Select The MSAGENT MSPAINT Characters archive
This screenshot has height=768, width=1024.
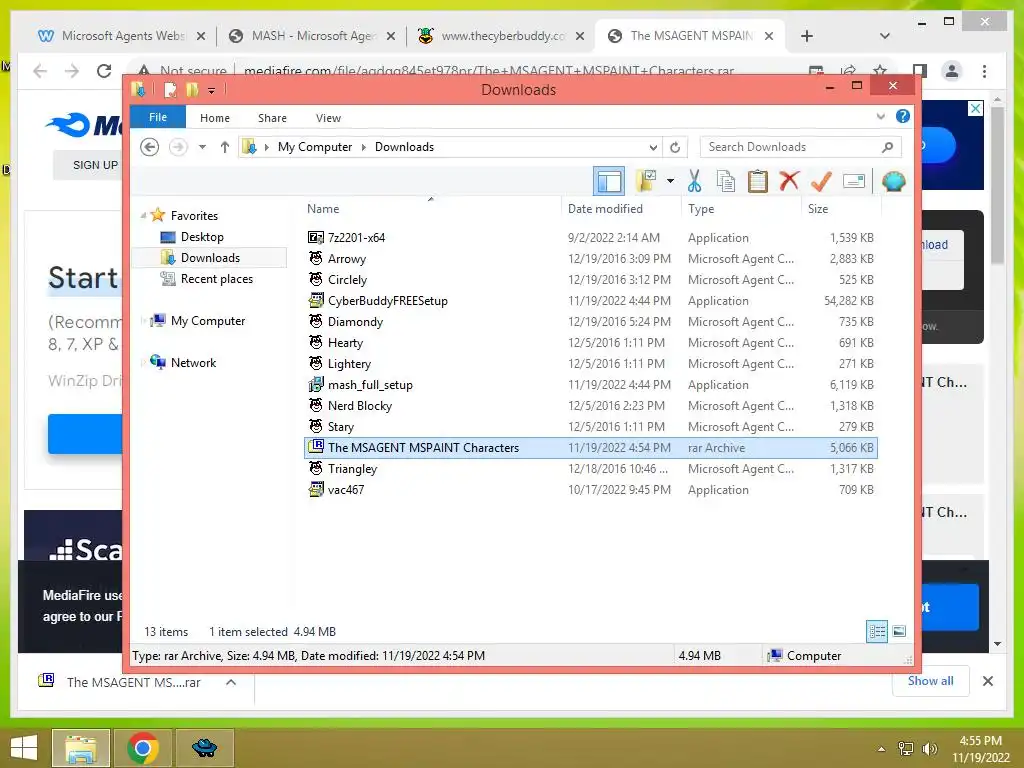coord(590,448)
